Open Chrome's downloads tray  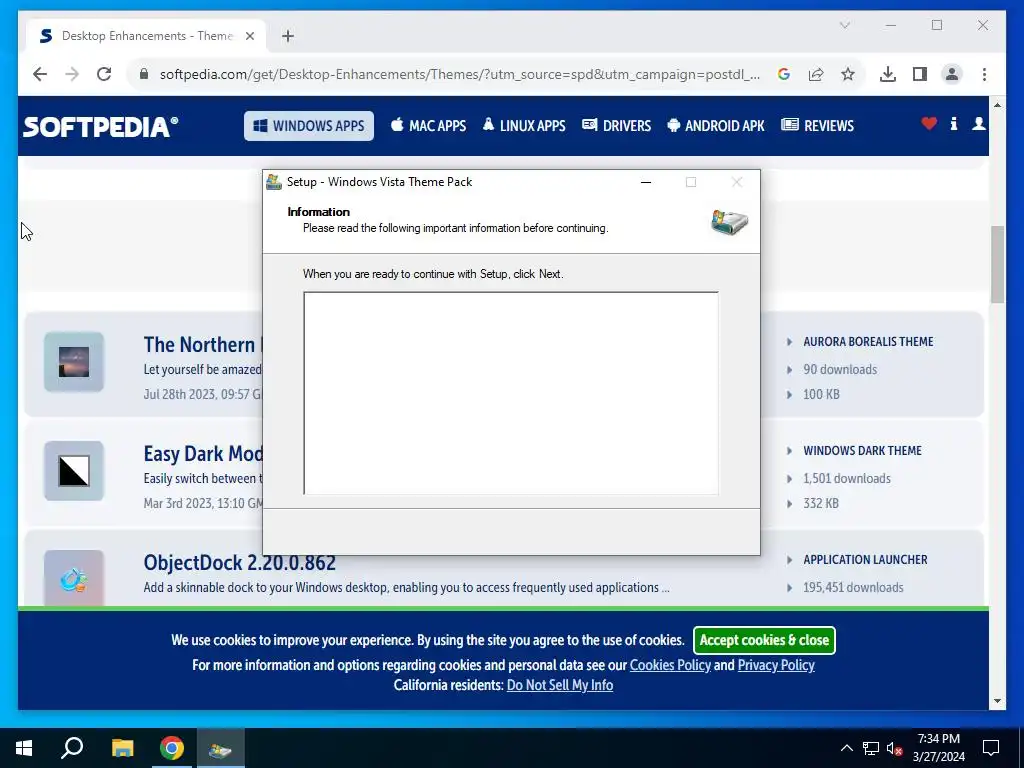888,74
